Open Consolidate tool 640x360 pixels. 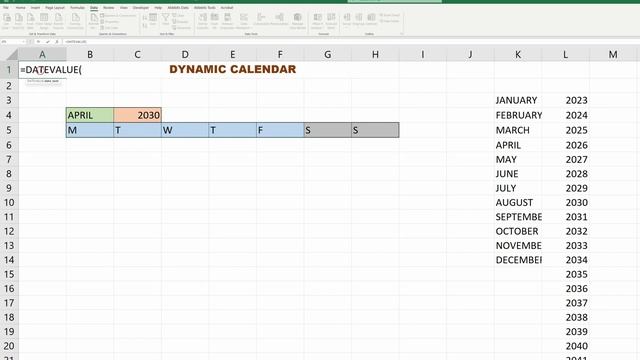tap(261, 20)
